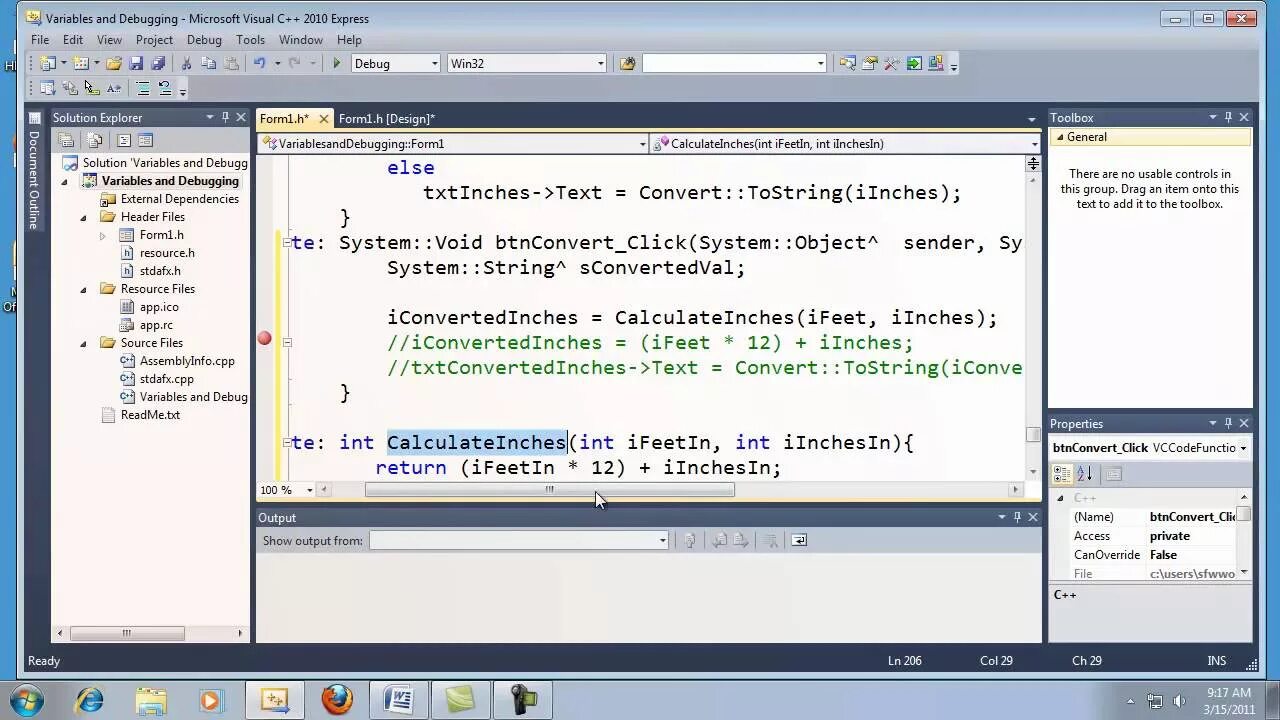Expand the Form1.h node in Solution Explorer
Screen dimensions: 1280x720
click(x=102, y=236)
